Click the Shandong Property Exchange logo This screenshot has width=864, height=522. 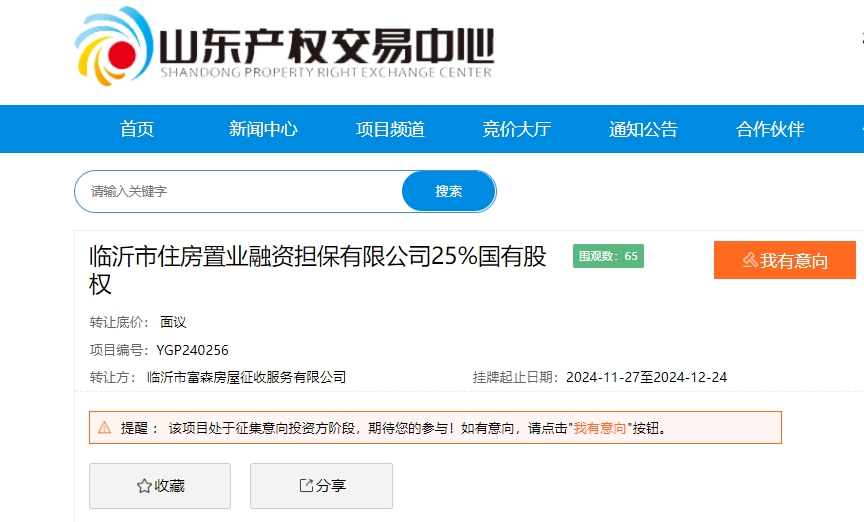tap(284, 46)
